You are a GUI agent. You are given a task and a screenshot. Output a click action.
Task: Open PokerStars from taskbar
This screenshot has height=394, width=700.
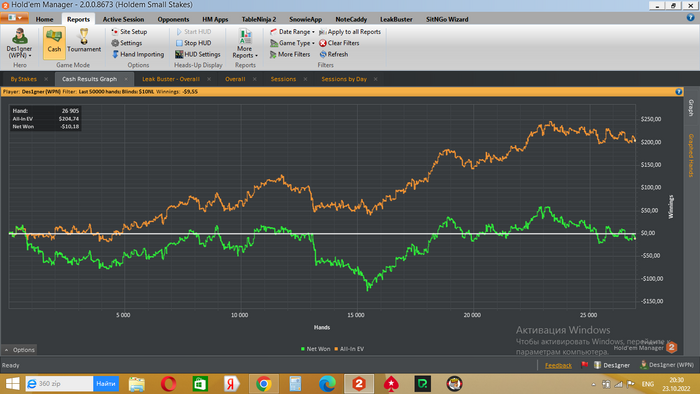[x=391, y=384]
